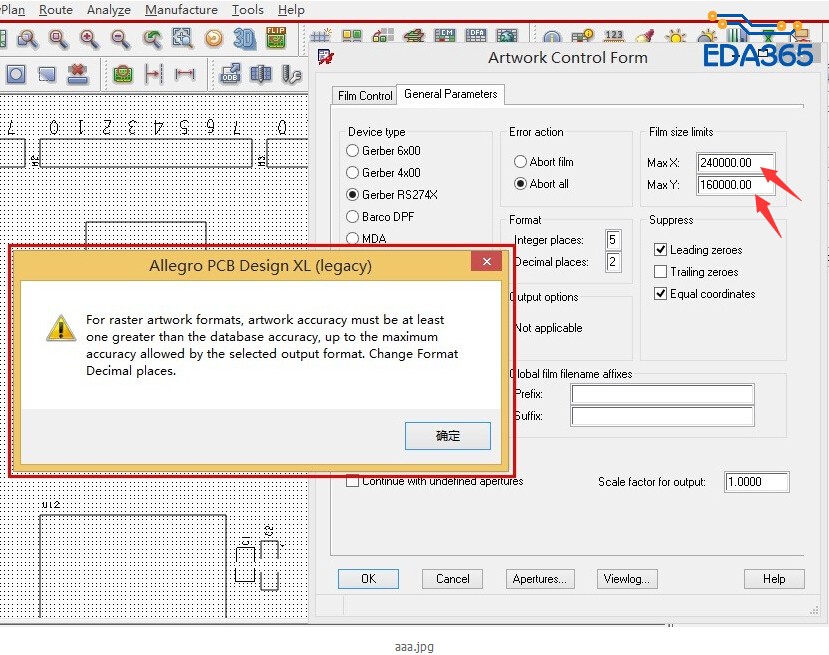The width and height of the screenshot is (829, 655).
Task: Click the blue Show Element info icon
Action: tap(551, 37)
